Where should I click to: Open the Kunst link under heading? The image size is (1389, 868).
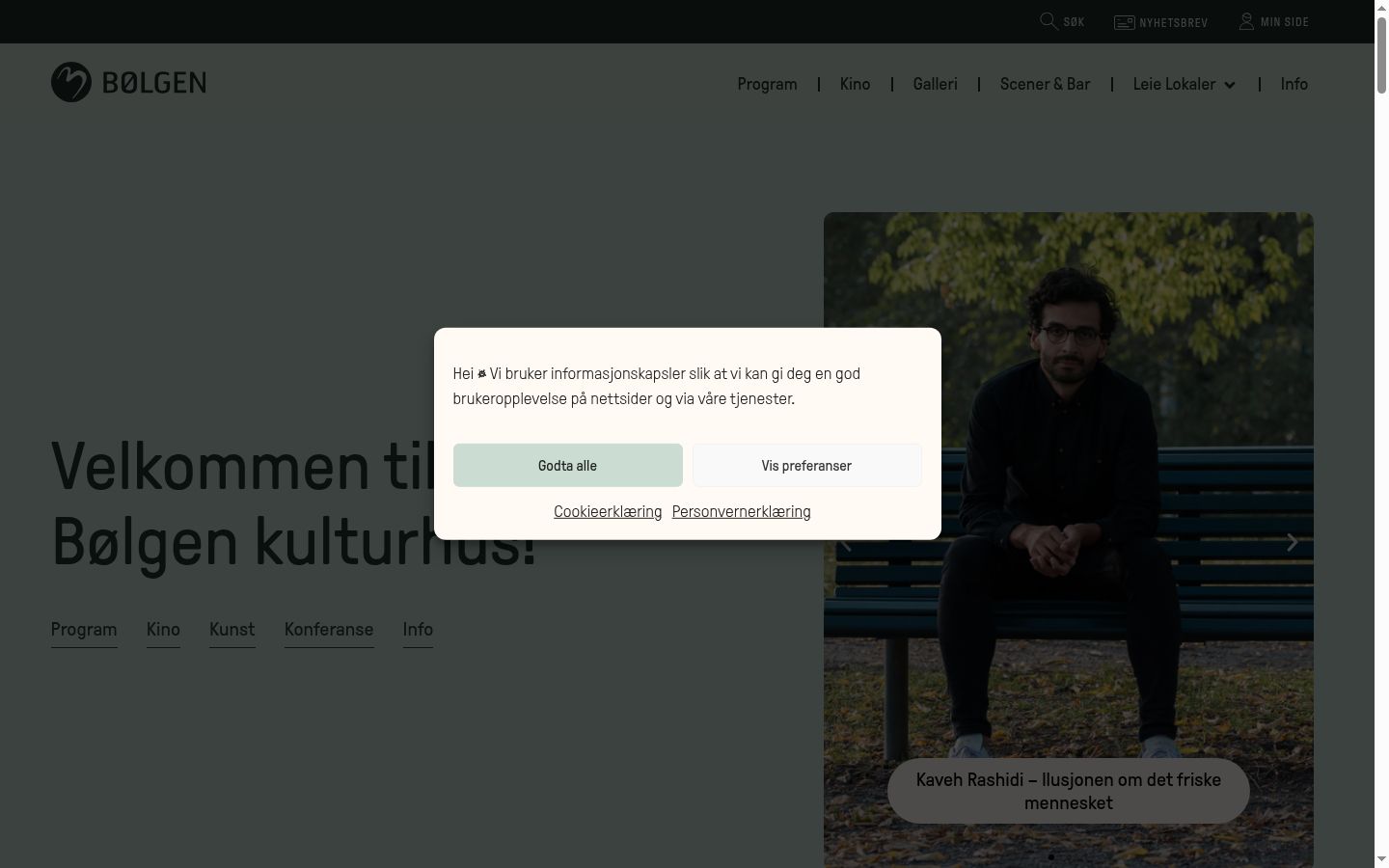click(x=232, y=630)
